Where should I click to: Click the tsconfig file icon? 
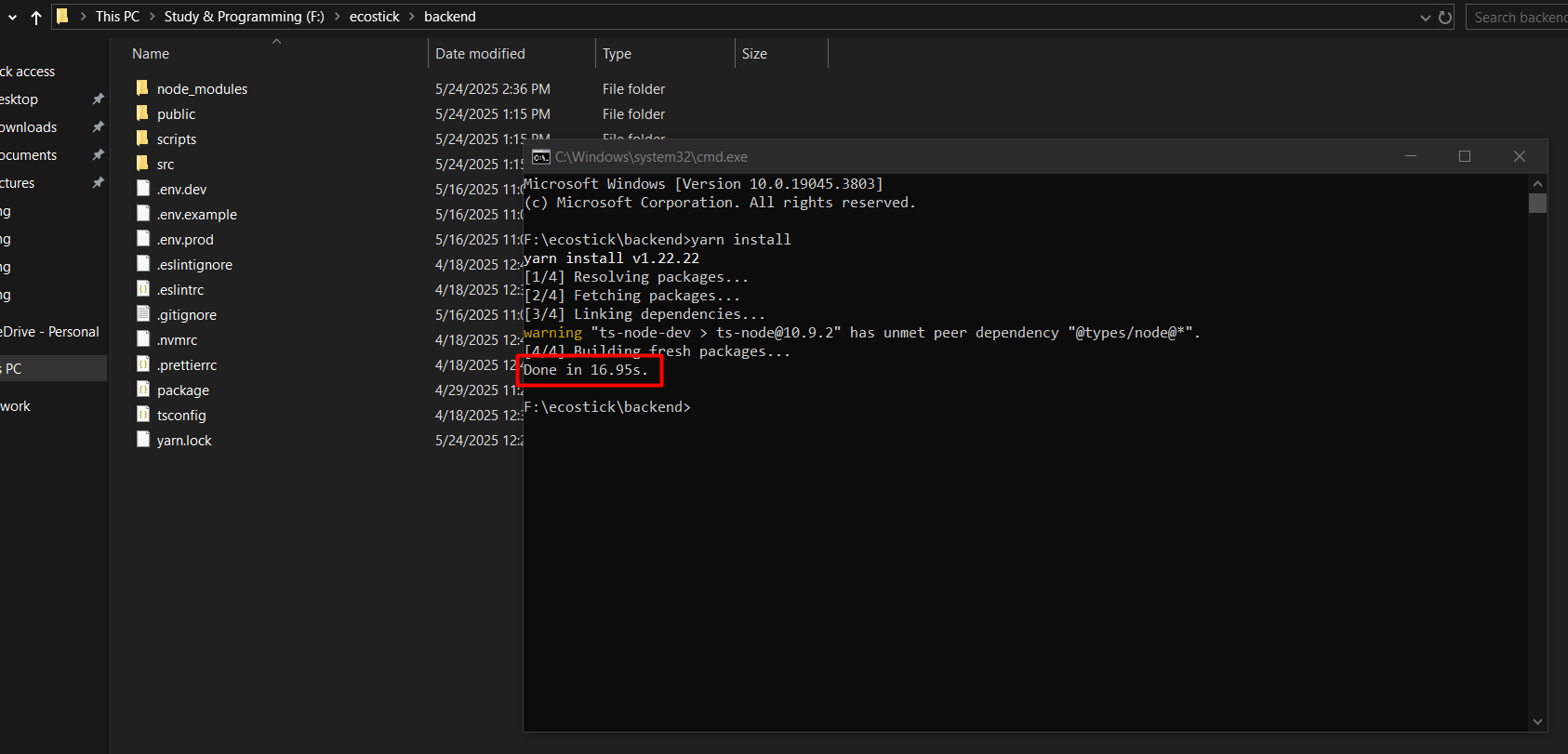coord(143,415)
